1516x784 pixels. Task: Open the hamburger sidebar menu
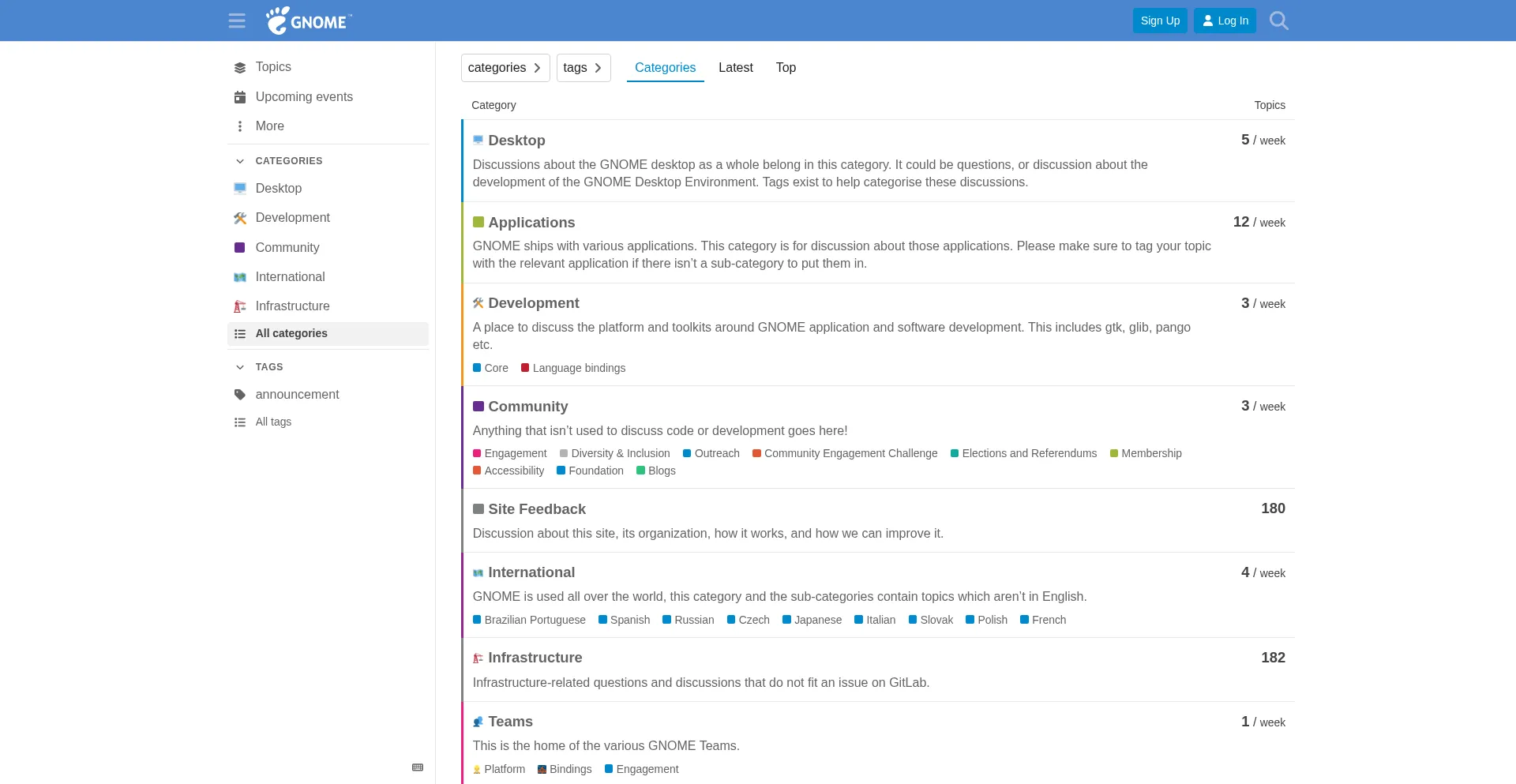(237, 21)
